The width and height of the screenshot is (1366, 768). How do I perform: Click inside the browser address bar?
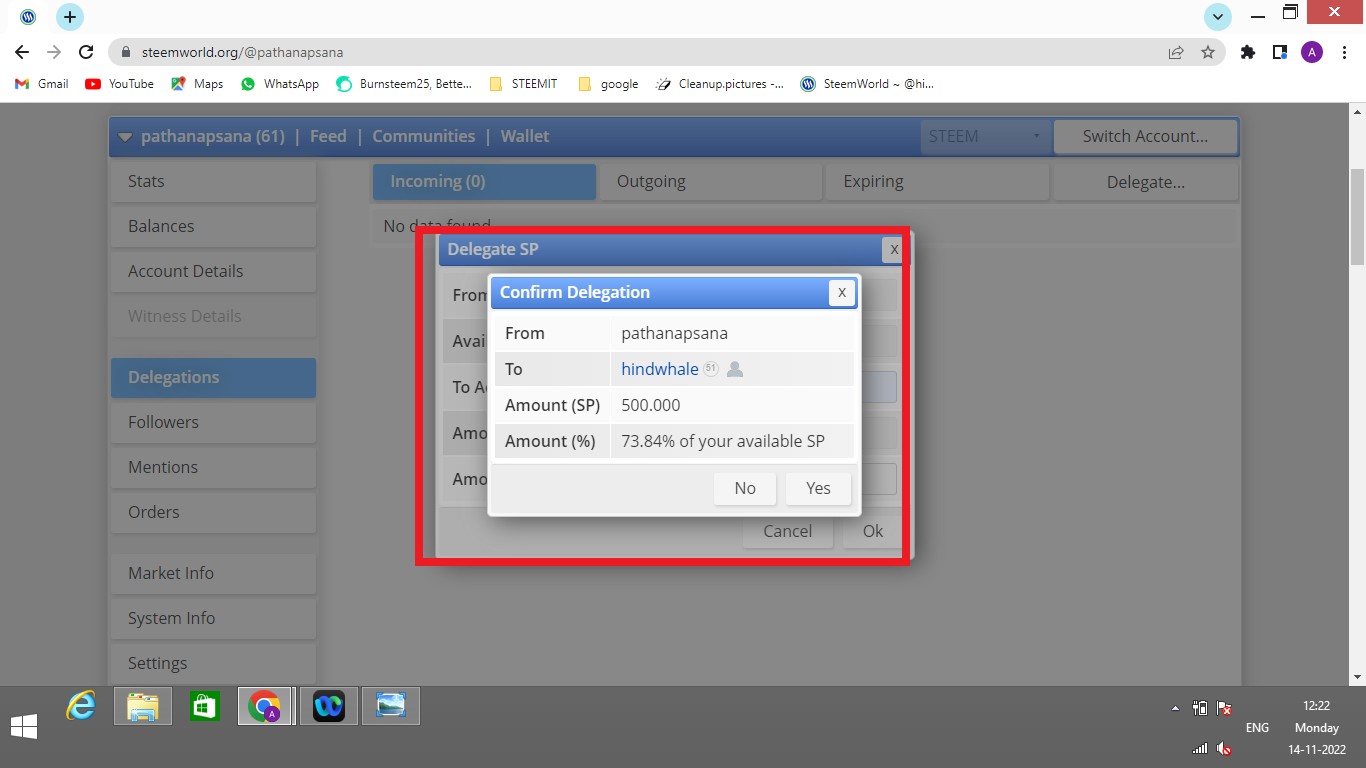coord(400,51)
